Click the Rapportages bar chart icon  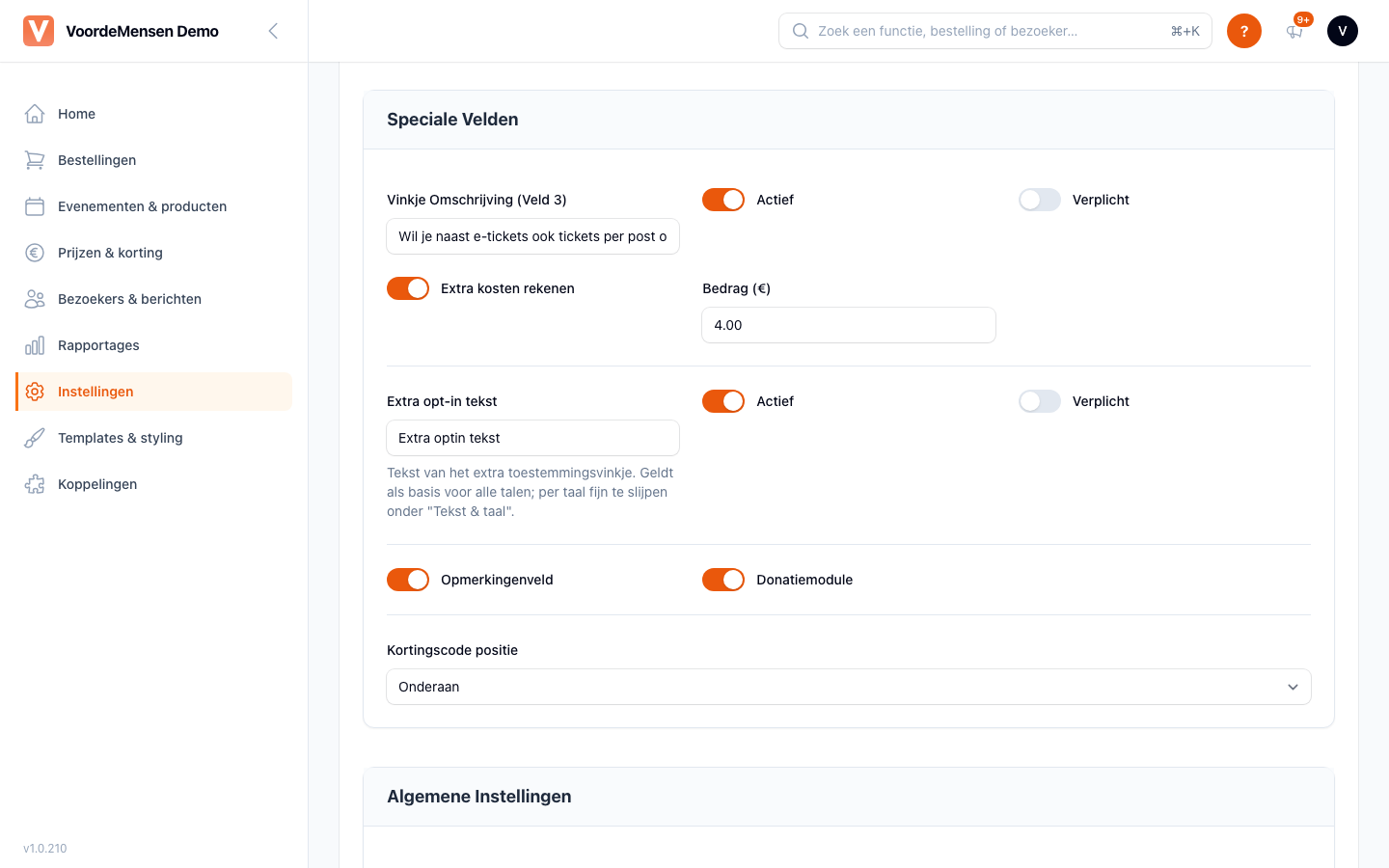click(35, 345)
